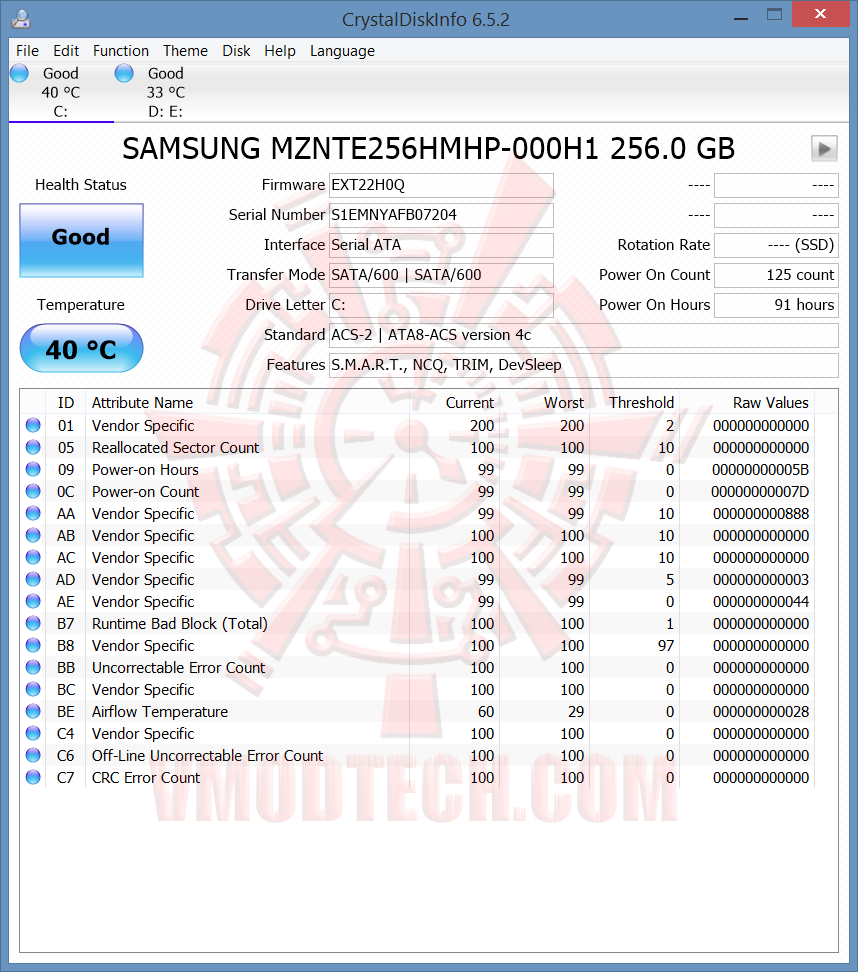Screen dimensions: 858x972
Task: Click the Good health status button
Action: (81, 240)
